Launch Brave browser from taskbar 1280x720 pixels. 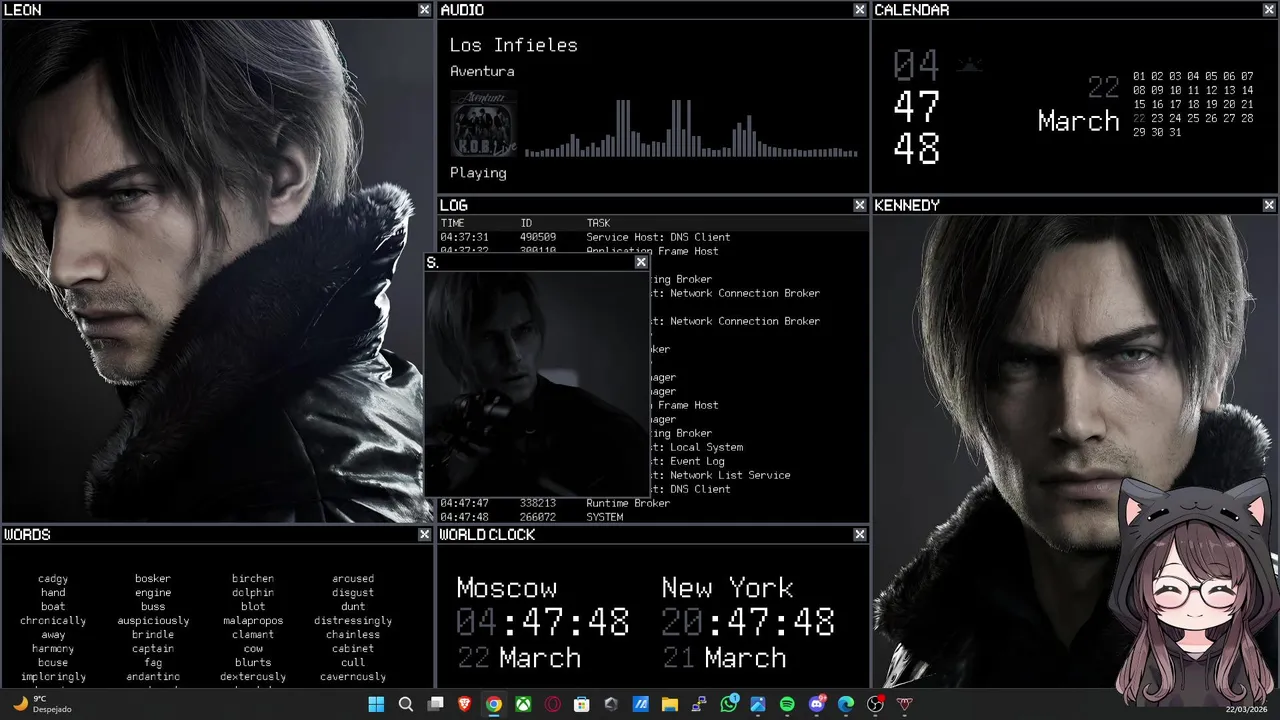click(x=464, y=704)
